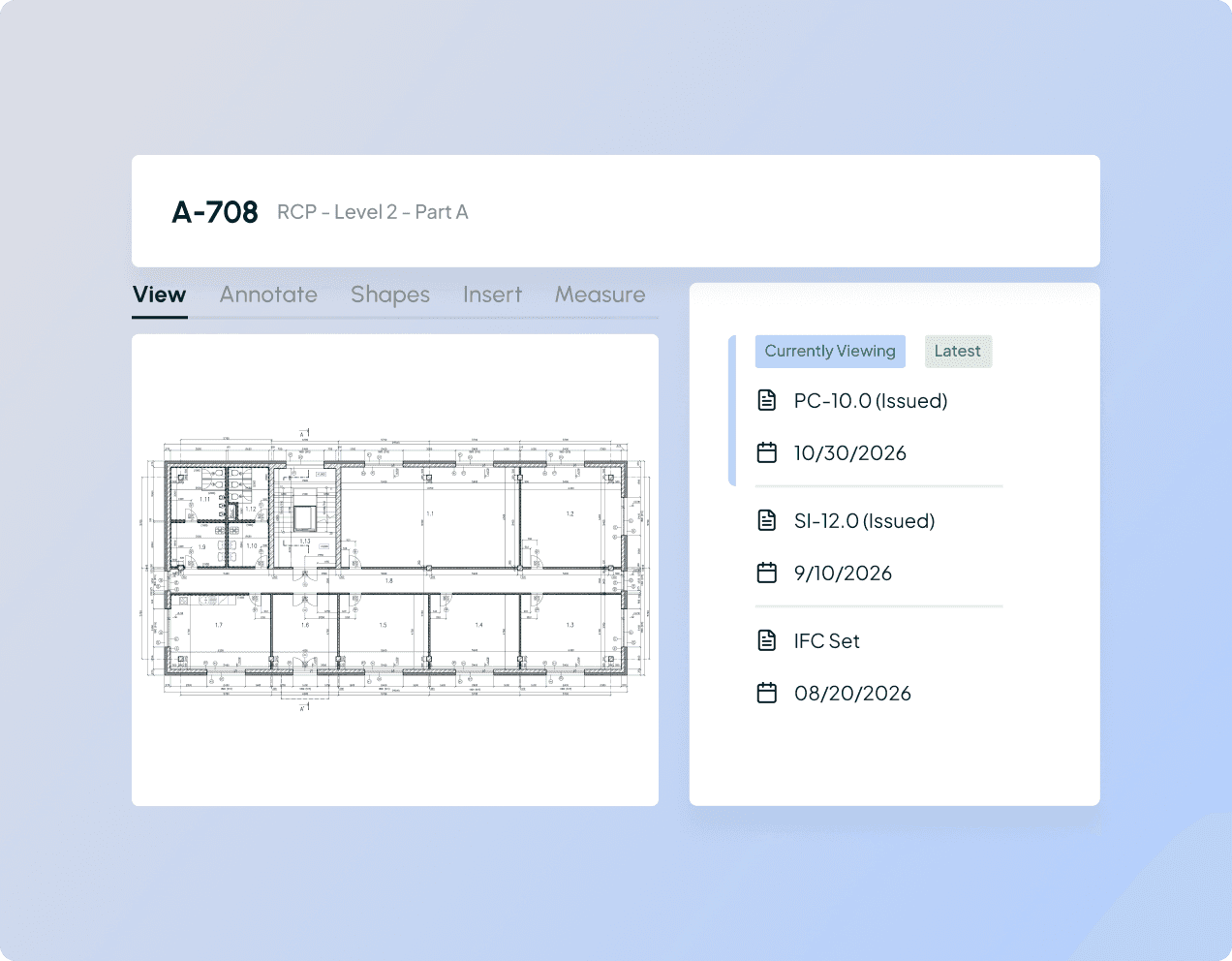
Task: Click calendar icon beside 9/10/2026
Action: [x=767, y=573]
